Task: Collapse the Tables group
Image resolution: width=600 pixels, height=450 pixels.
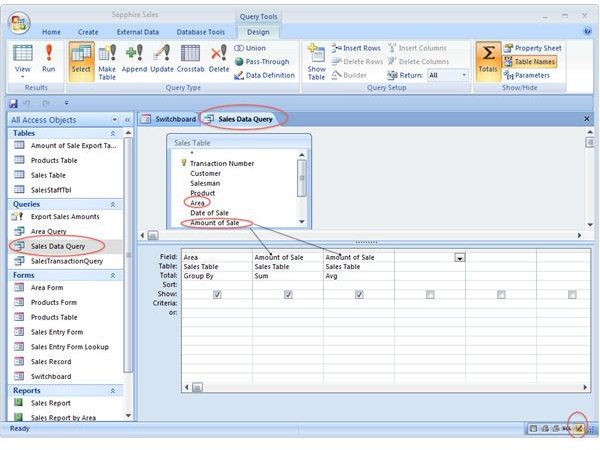Action: pyautogui.click(x=113, y=133)
